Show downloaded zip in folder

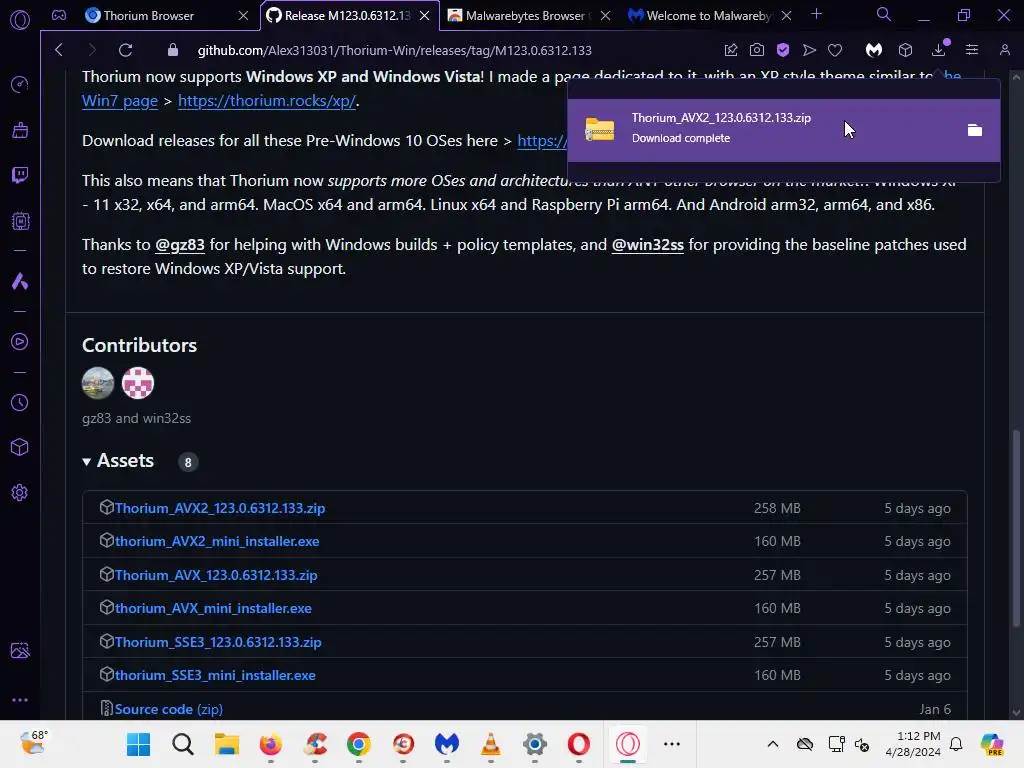(x=974, y=130)
